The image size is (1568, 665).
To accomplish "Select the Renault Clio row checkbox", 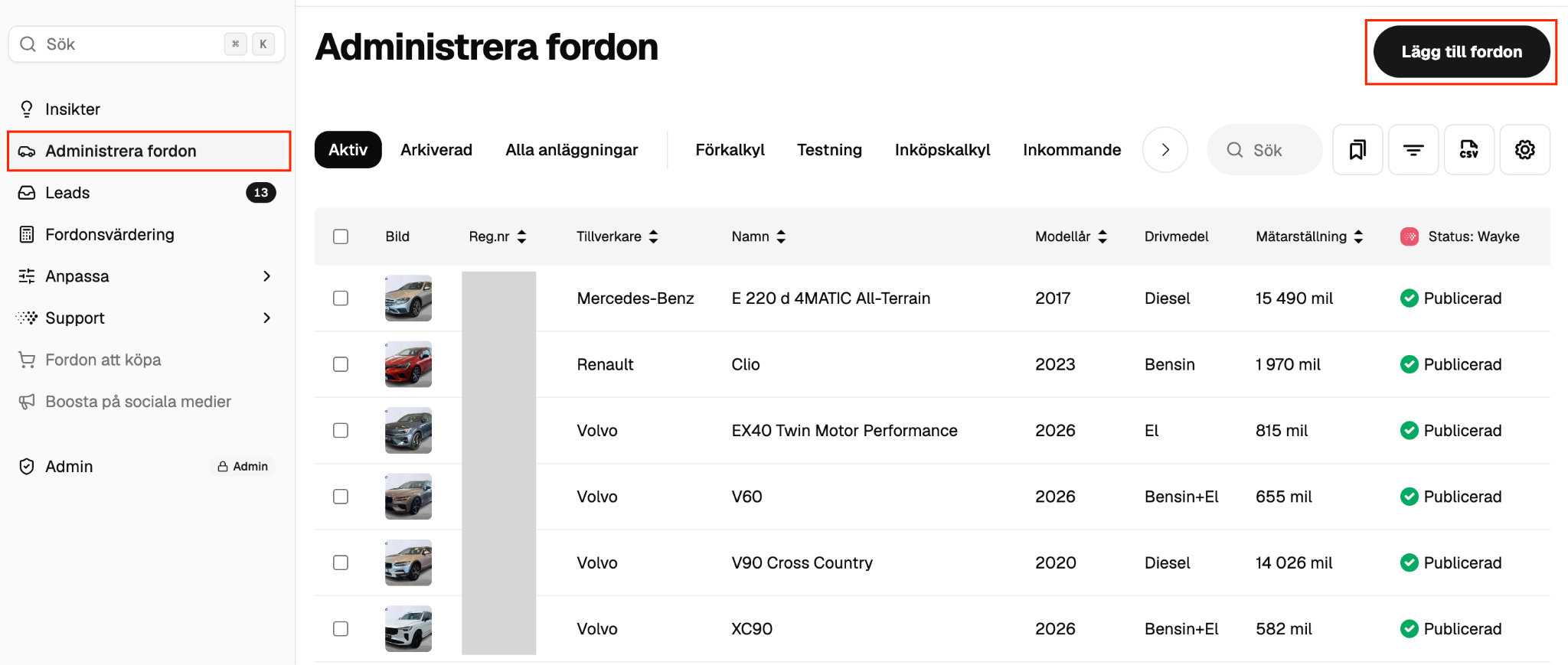I will click(x=341, y=364).
